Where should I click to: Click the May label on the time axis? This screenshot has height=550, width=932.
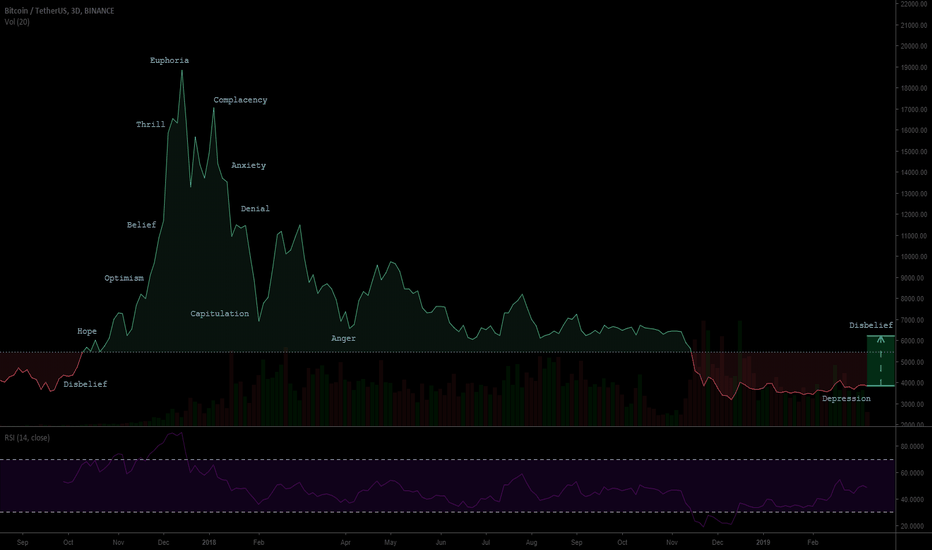click(391, 542)
